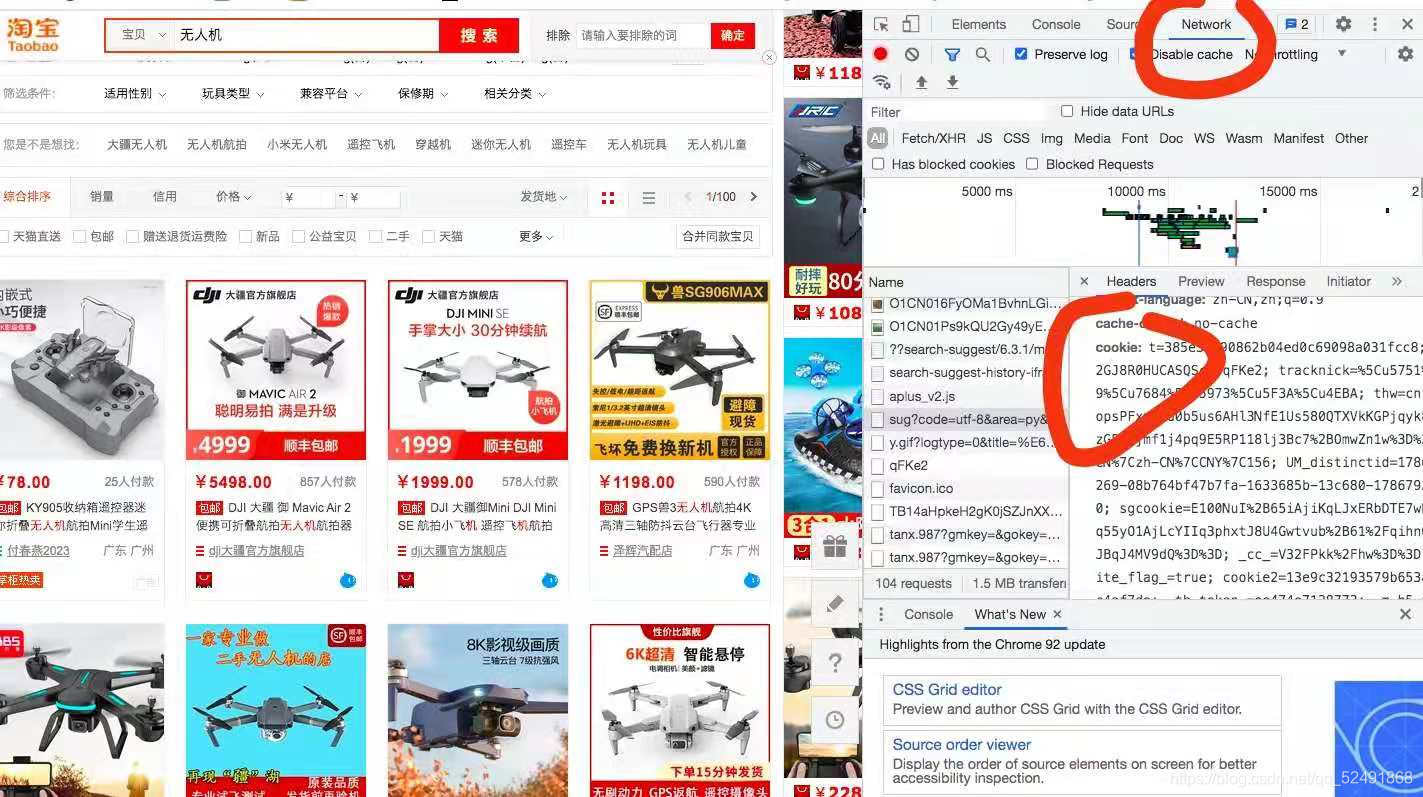Check the 新品 filter checkbox
The height and width of the screenshot is (797, 1423).
tap(244, 237)
